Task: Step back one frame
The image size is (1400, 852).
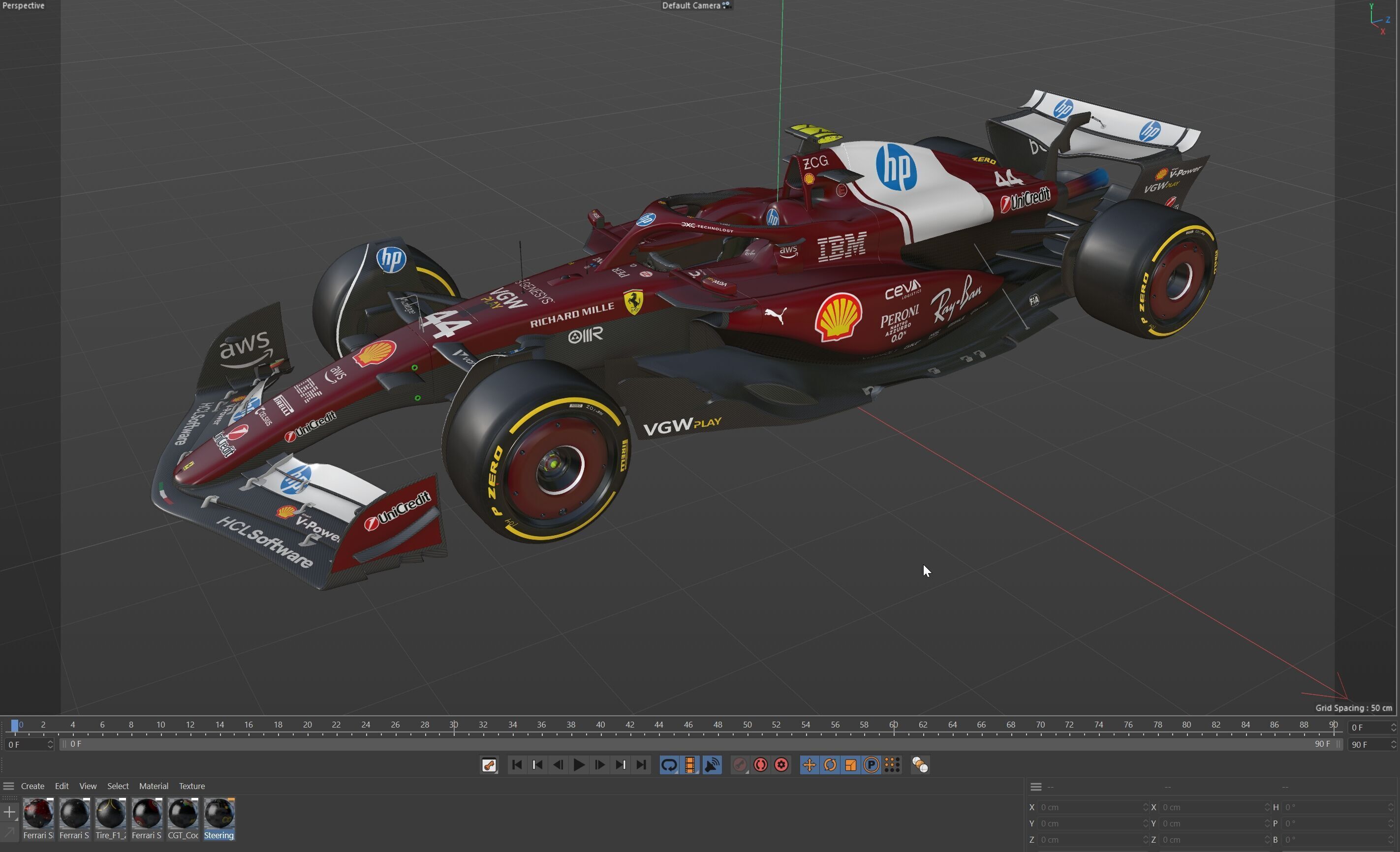Action: 558,765
